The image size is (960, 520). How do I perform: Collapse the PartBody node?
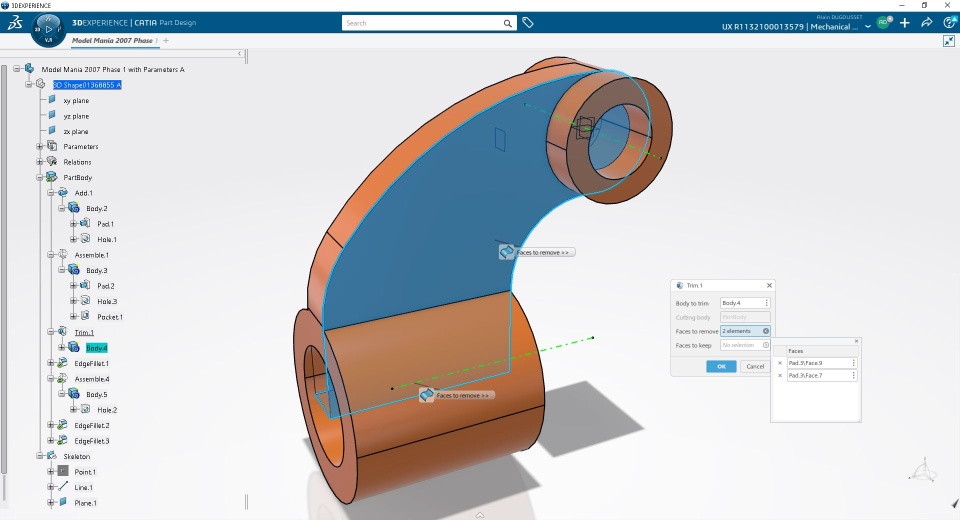[x=40, y=177]
